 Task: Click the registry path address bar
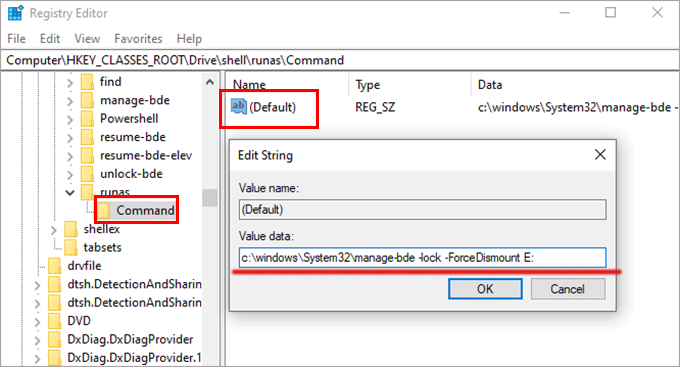(340, 60)
